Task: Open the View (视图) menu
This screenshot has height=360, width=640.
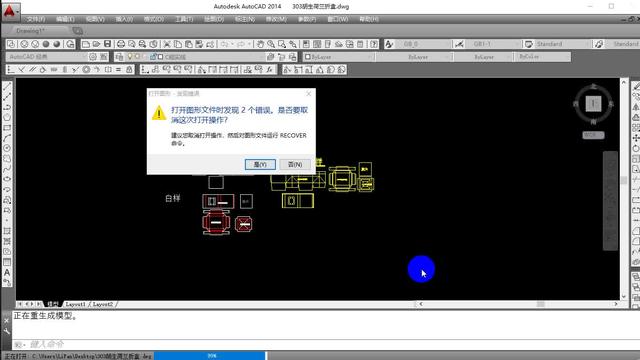Action: pos(95,19)
